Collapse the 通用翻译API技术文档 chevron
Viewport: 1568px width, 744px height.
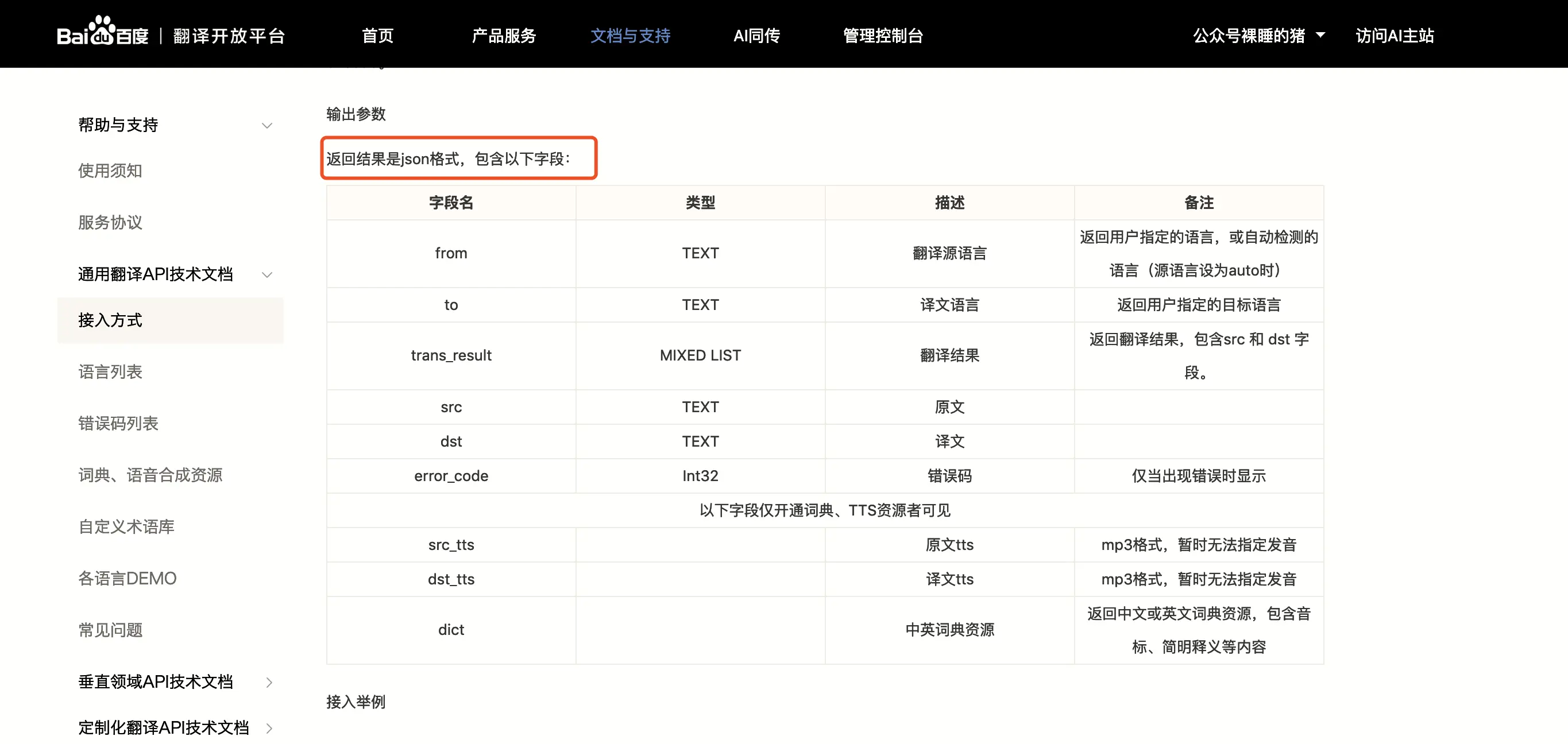tap(267, 275)
